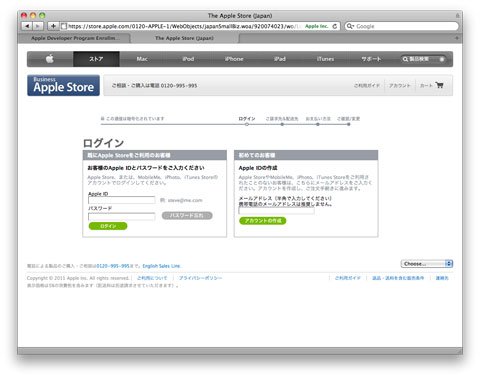Open the サポート navigation item

[x=371, y=59]
